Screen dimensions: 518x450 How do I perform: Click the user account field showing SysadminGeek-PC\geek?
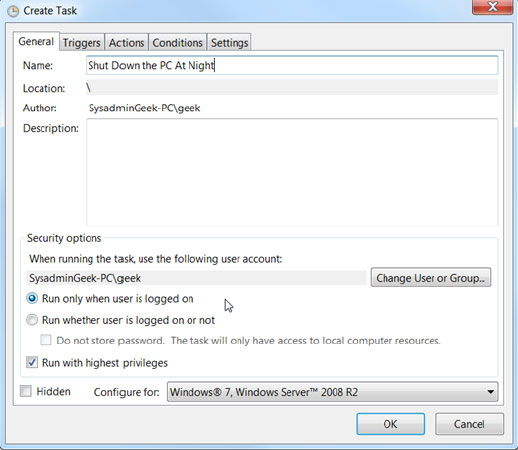pos(196,278)
